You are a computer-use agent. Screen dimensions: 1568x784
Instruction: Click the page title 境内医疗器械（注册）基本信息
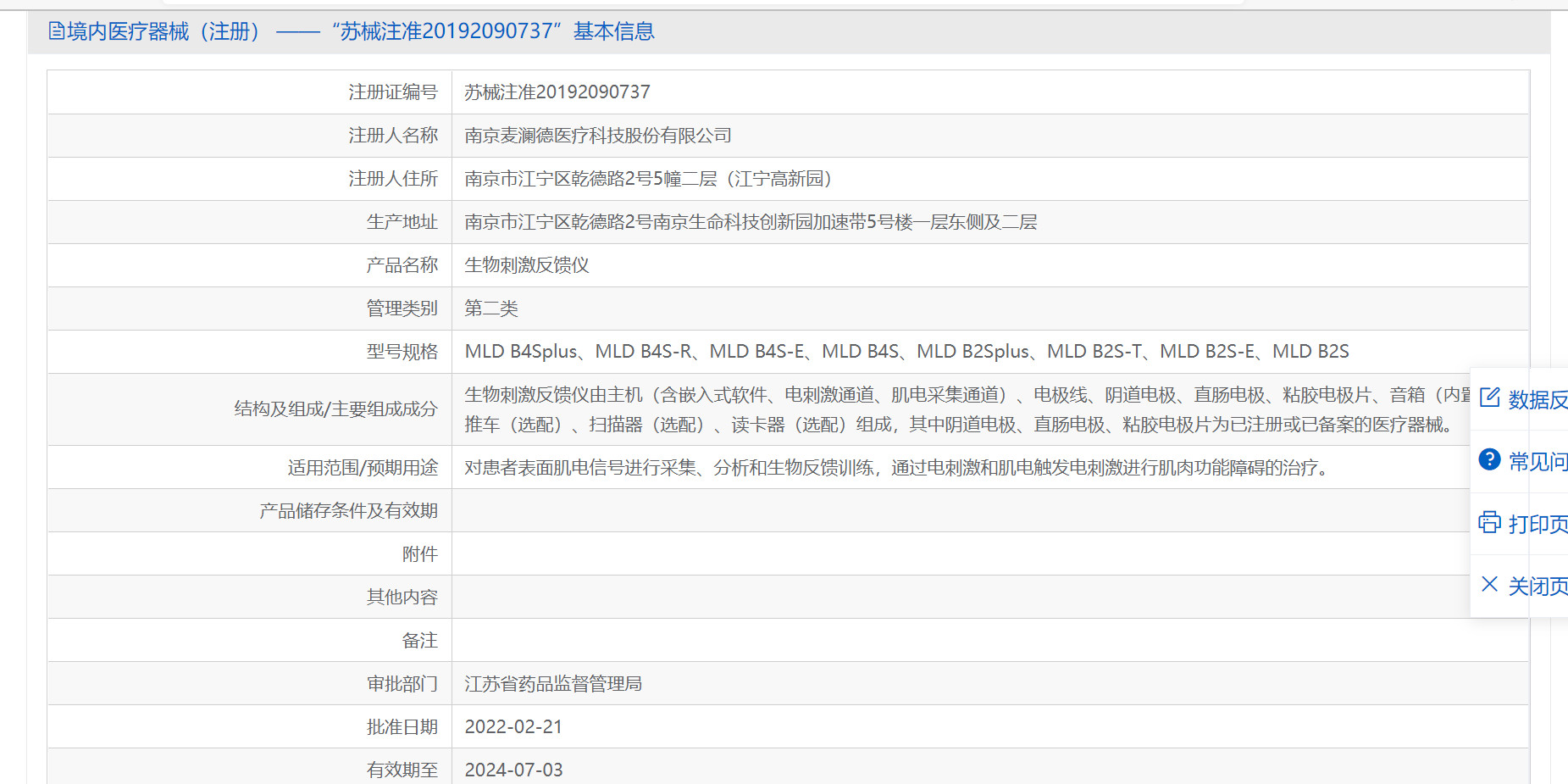click(x=360, y=31)
